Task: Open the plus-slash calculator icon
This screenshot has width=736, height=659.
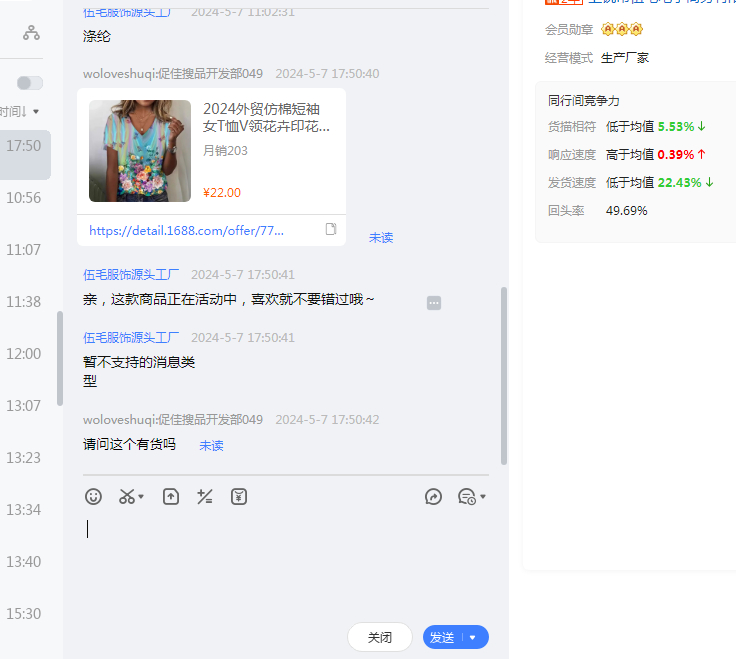Action: tap(205, 497)
